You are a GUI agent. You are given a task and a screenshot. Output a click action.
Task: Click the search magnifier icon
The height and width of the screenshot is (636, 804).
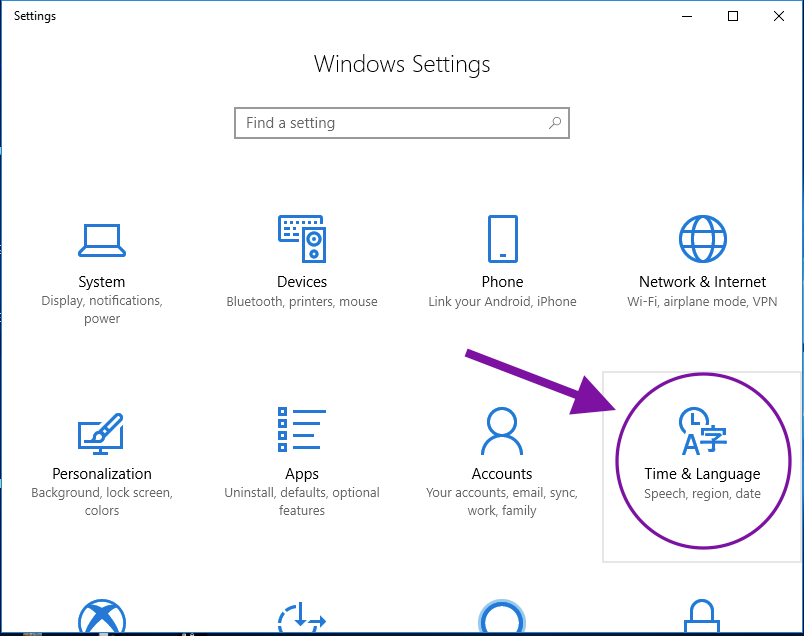click(555, 123)
